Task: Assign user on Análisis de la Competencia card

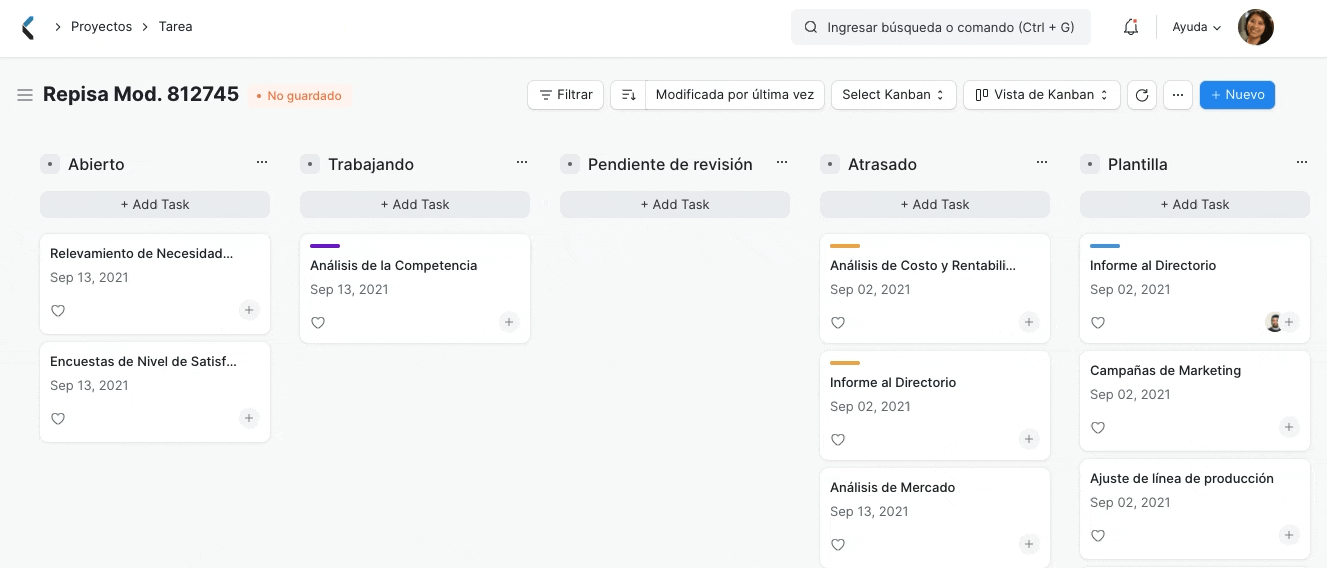Action: click(x=509, y=322)
